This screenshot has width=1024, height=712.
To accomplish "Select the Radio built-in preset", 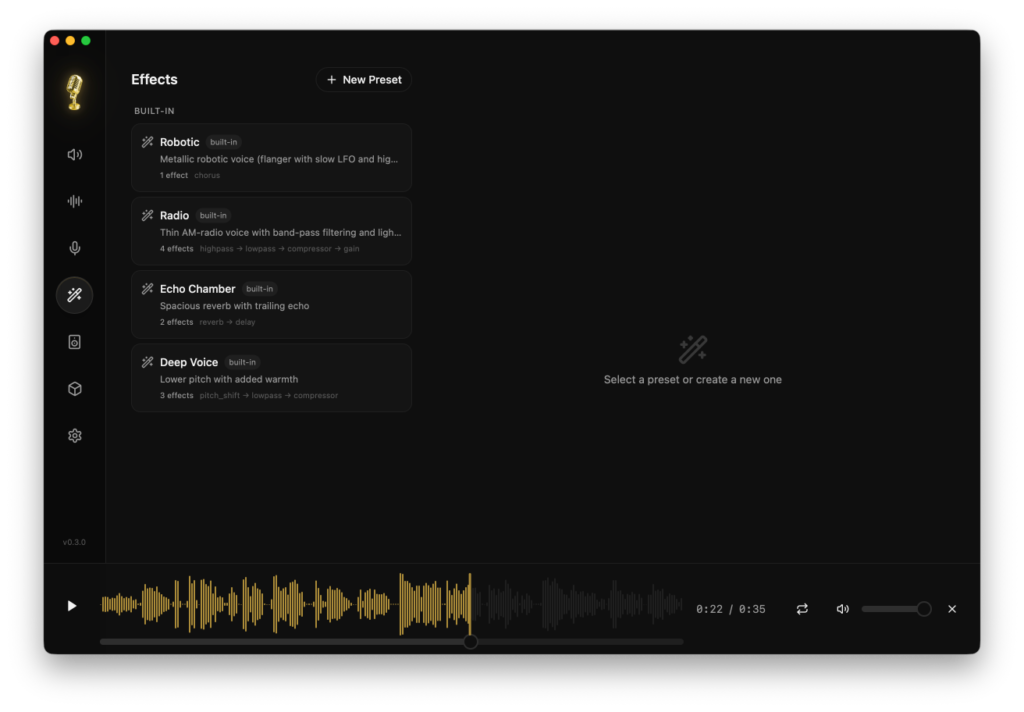I will (271, 231).
